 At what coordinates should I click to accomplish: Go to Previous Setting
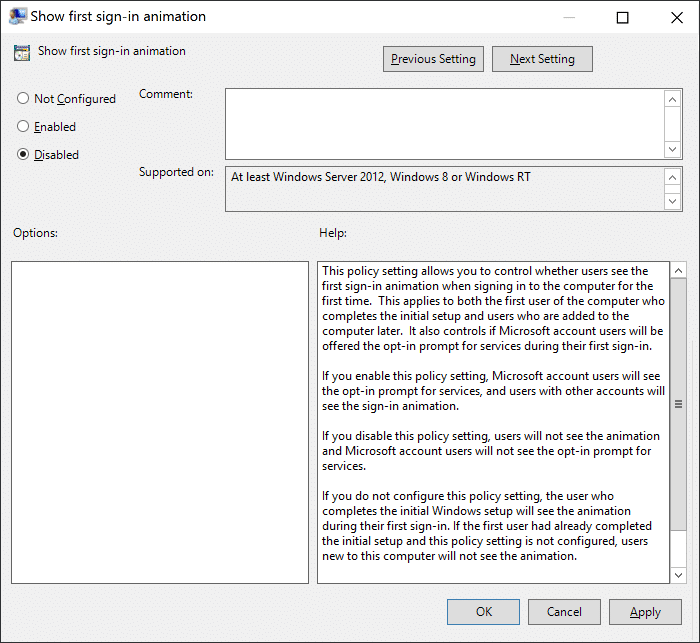(x=433, y=59)
